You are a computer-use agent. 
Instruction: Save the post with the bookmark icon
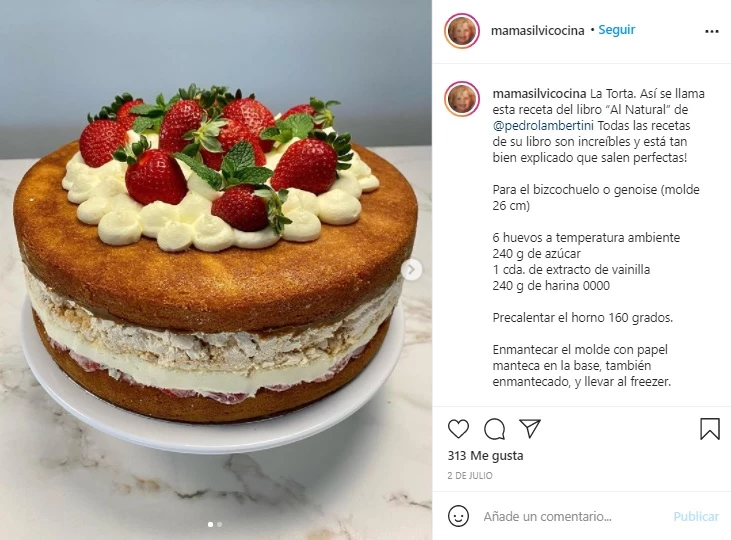(x=710, y=429)
